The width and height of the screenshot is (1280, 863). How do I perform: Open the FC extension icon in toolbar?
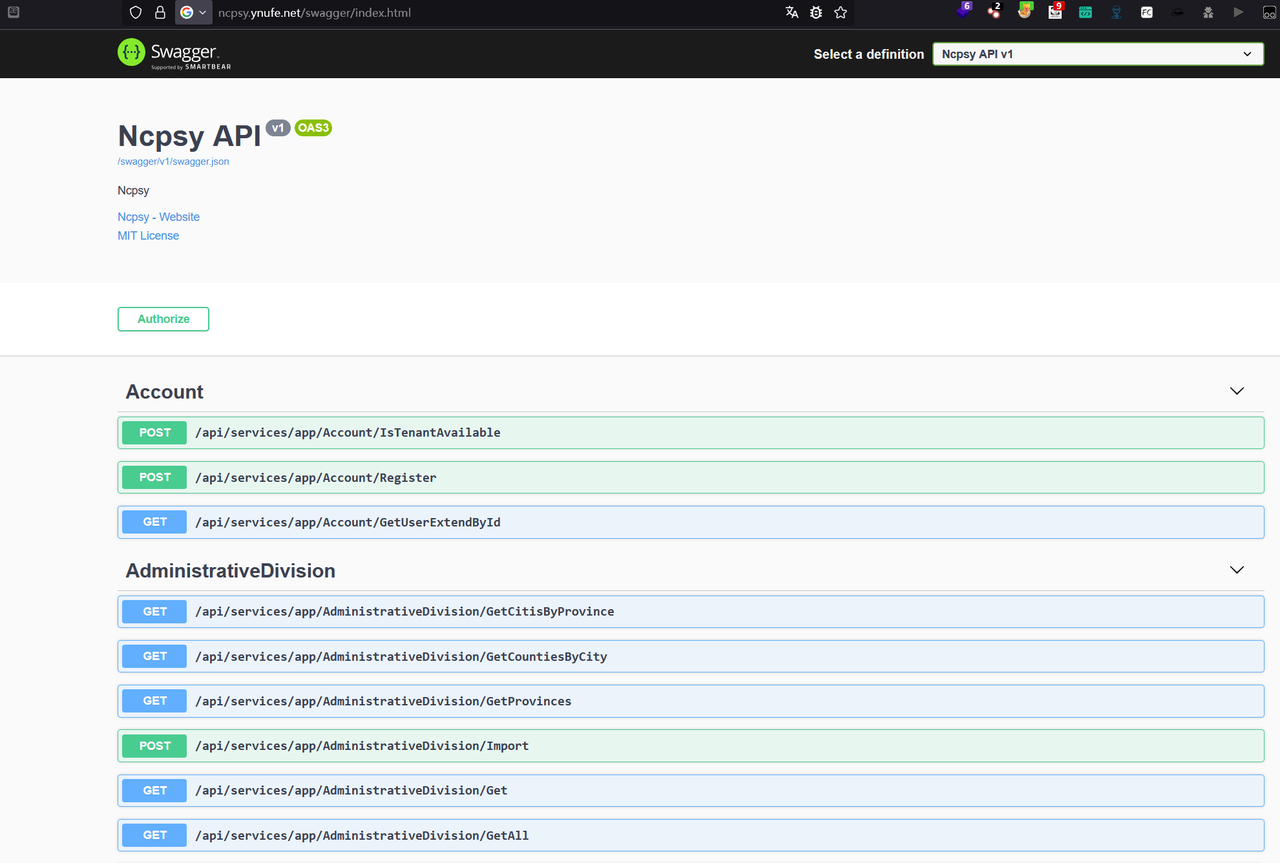click(x=1147, y=13)
